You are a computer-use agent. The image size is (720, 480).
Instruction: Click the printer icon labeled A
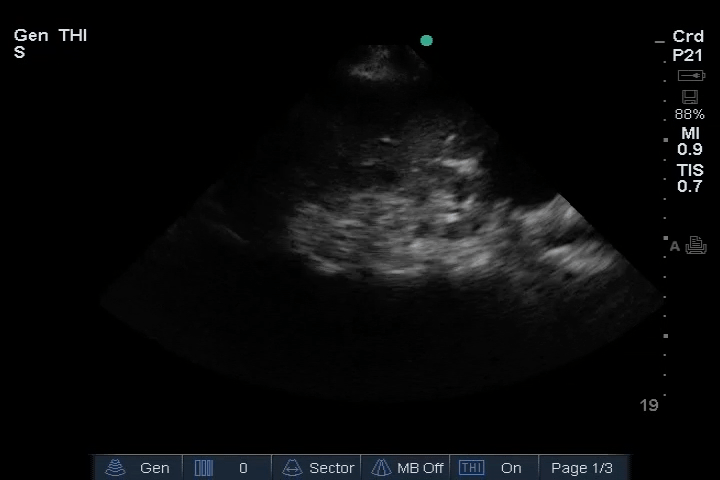point(696,246)
